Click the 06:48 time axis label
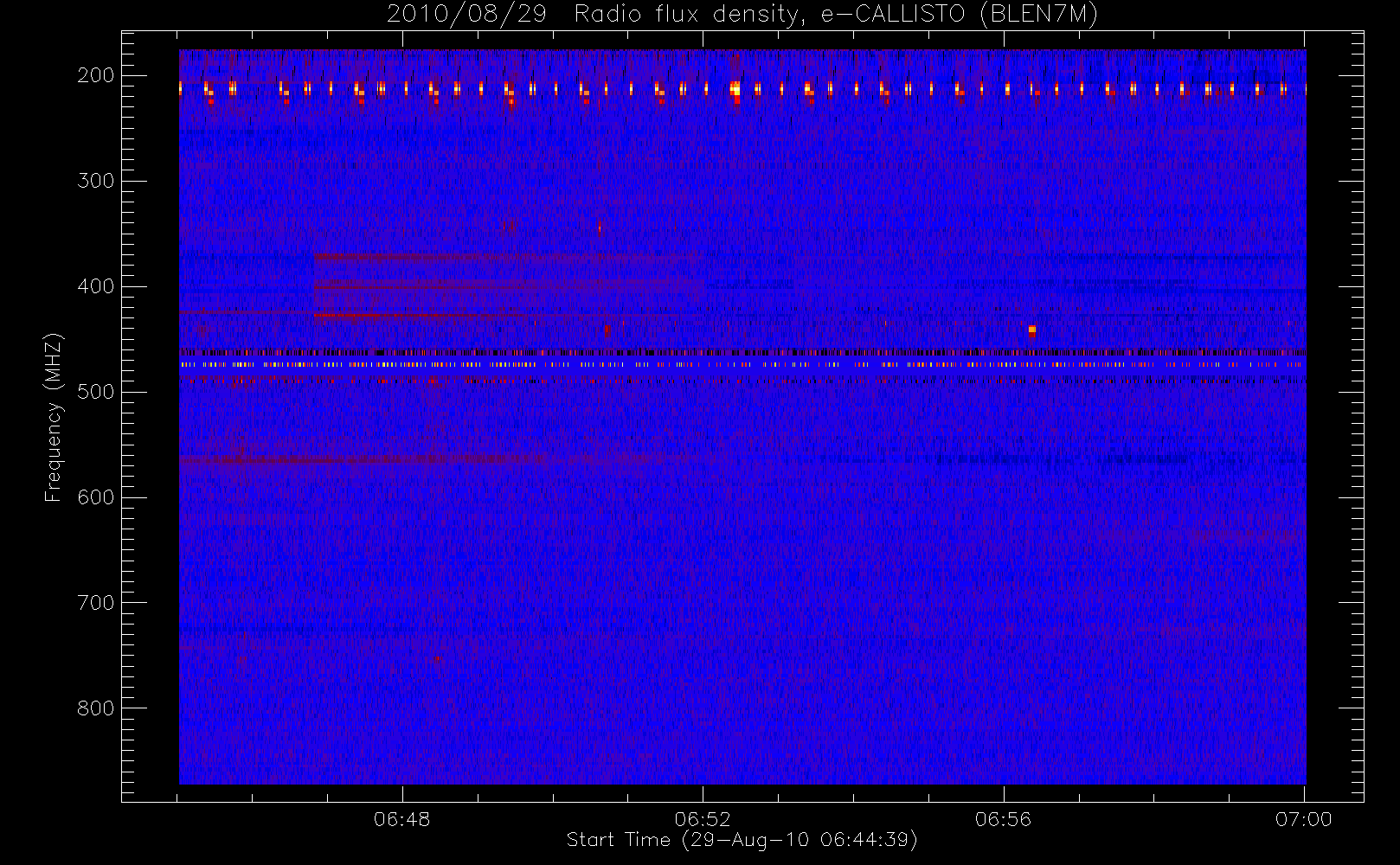 point(401,819)
